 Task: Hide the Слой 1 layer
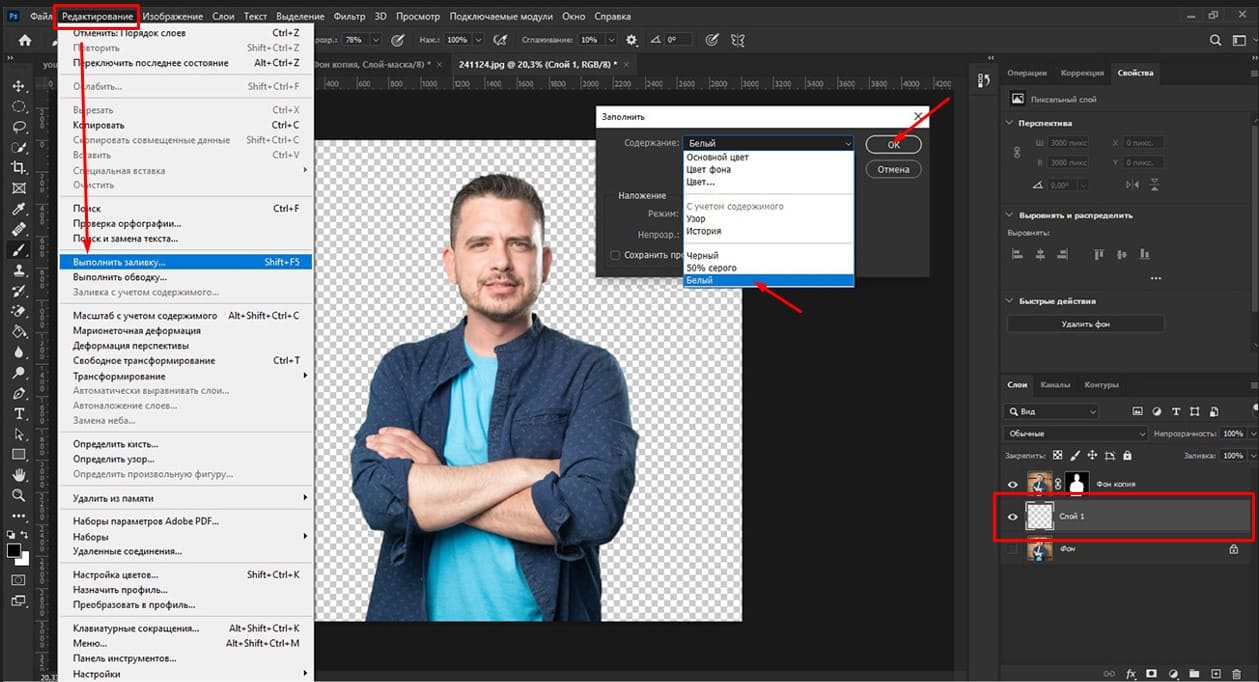point(1012,517)
